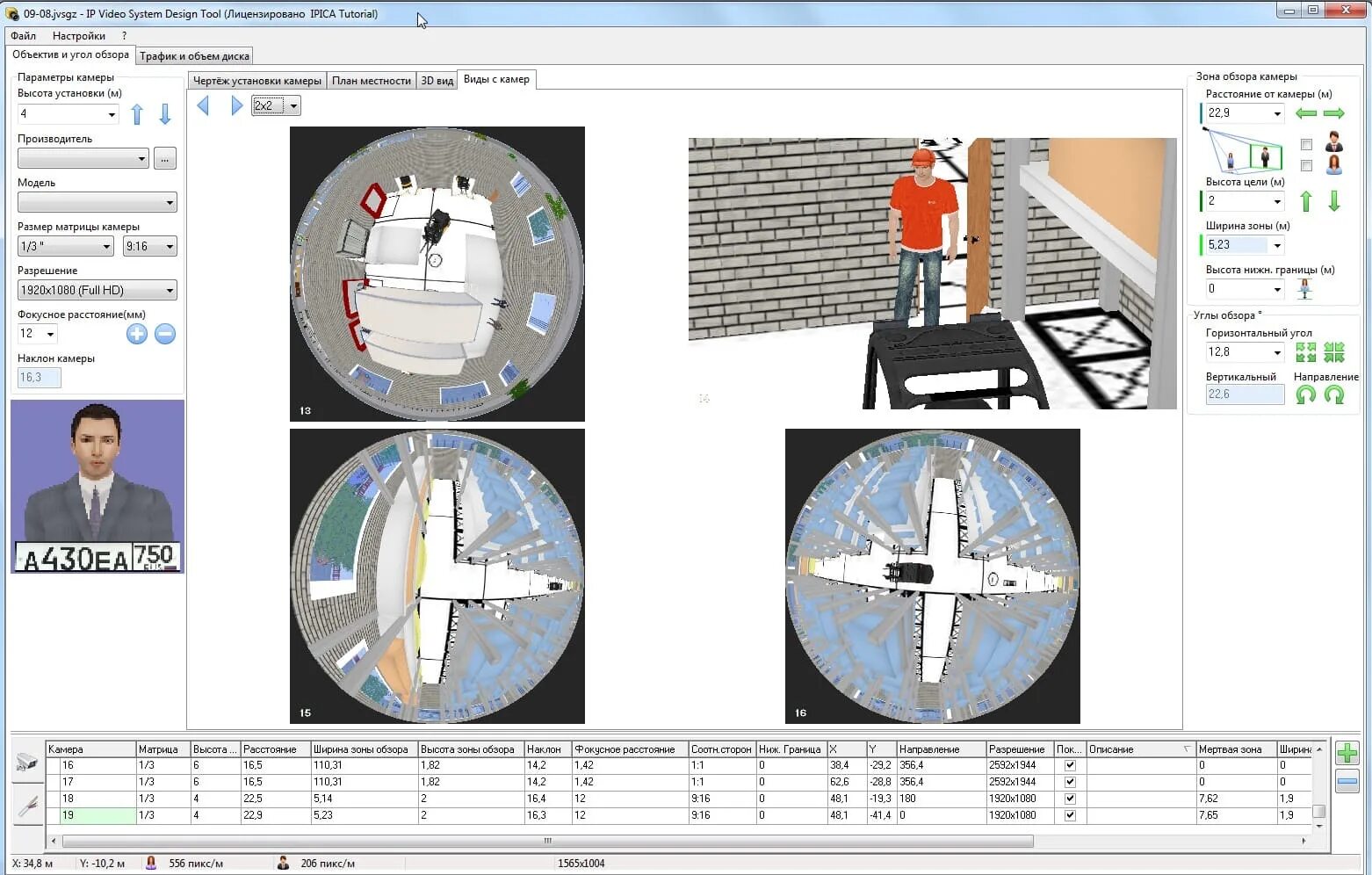Open the distance from camera dropdown
The width and height of the screenshot is (1372, 875).
pyautogui.click(x=1277, y=113)
